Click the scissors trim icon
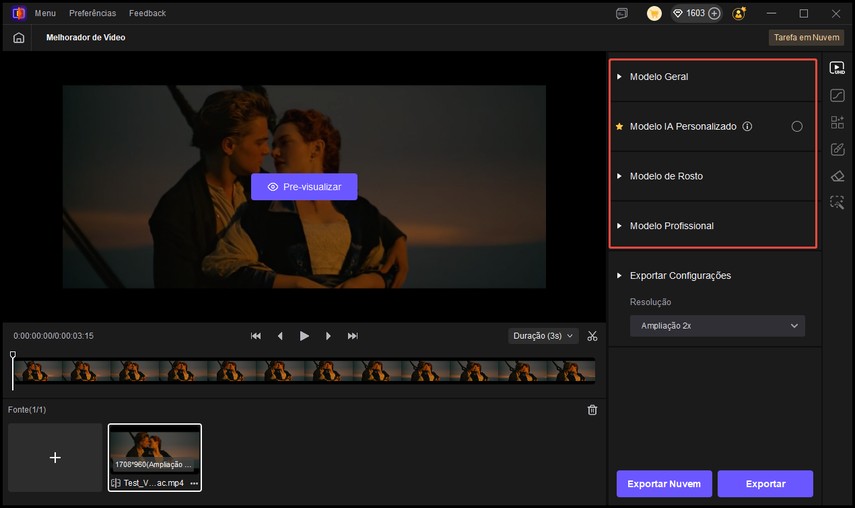855x508 pixels. pos(592,336)
